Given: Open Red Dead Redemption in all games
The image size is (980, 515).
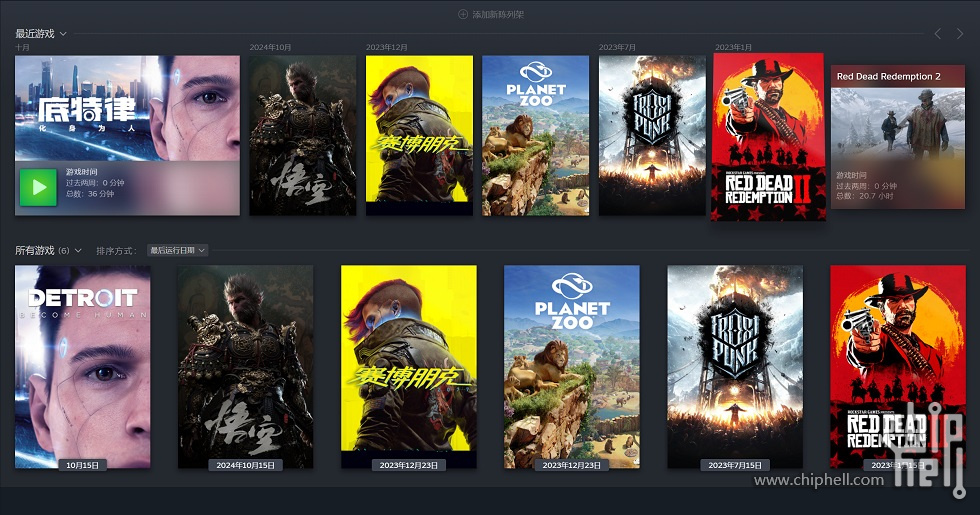Looking at the screenshot, I should click(898, 367).
